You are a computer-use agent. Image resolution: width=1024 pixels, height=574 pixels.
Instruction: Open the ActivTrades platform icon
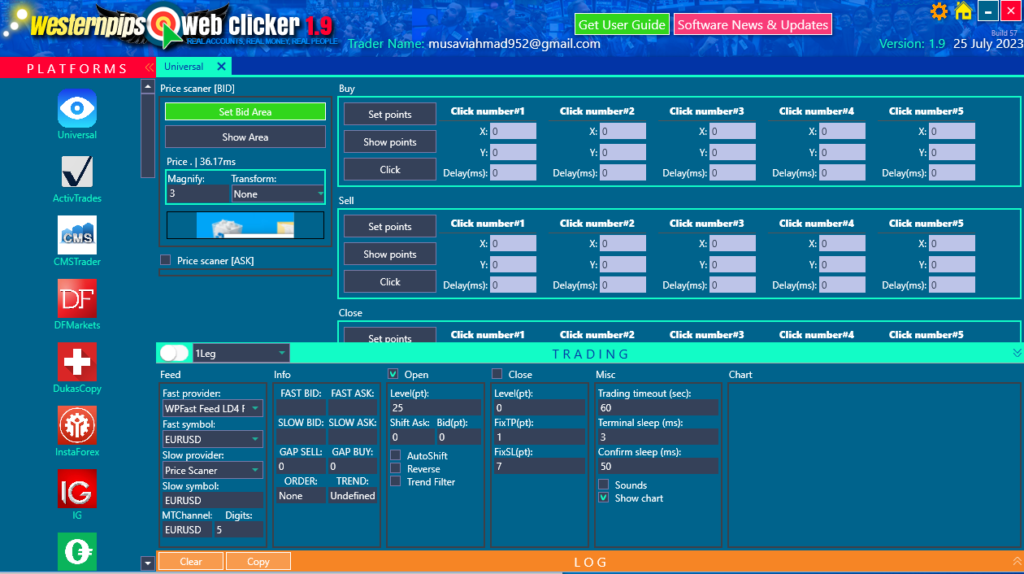(77, 172)
